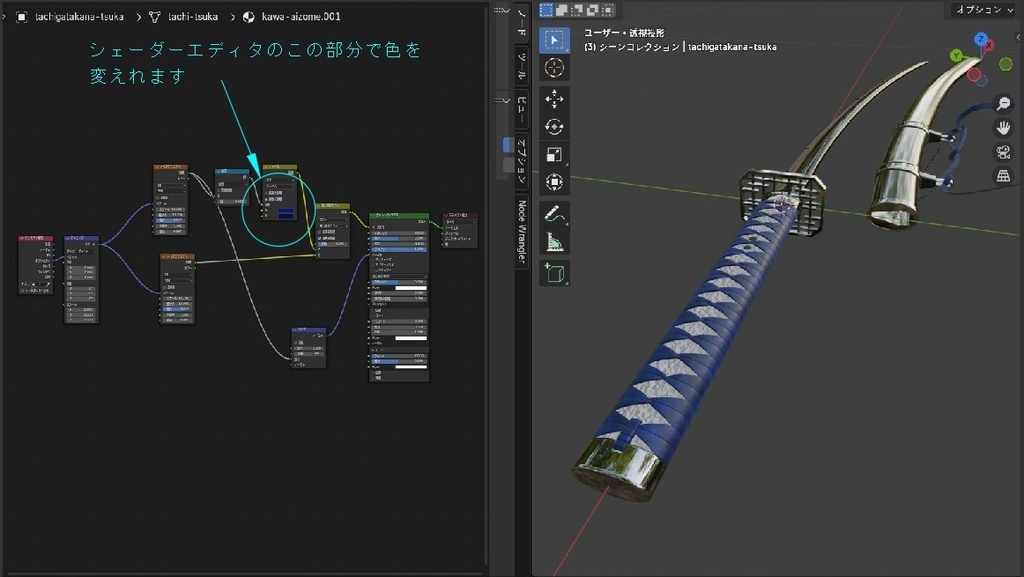Click the material sphere icon before kawa-aizome.001
Screen dimensions: 1024x577
coord(249,17)
